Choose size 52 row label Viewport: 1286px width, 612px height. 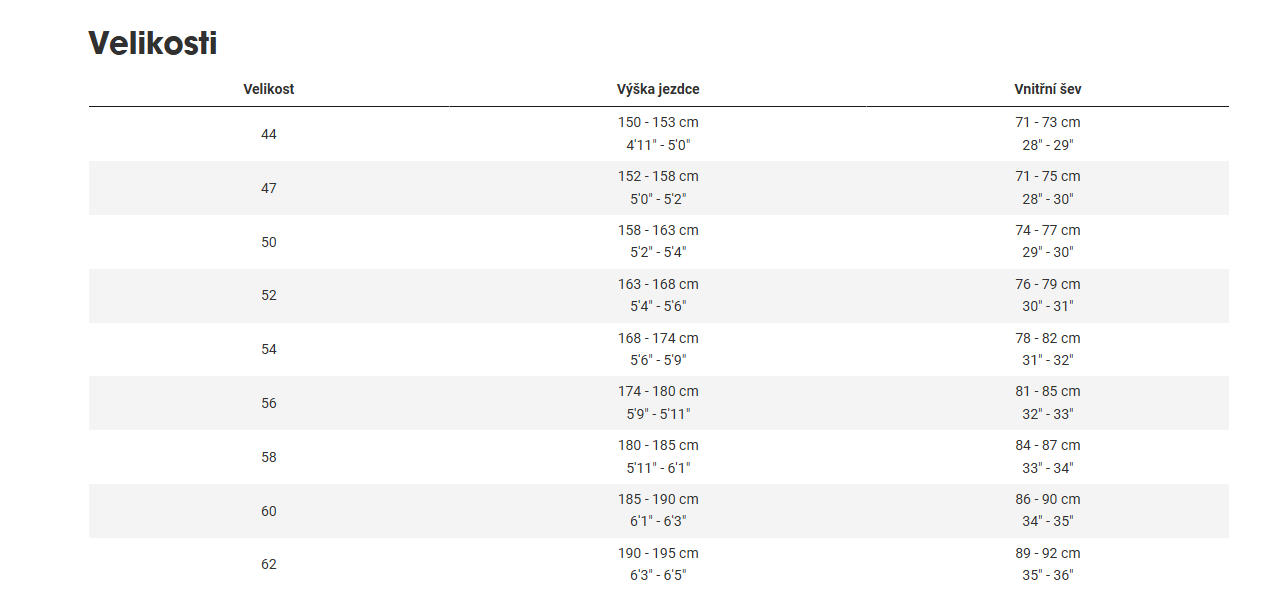click(268, 295)
